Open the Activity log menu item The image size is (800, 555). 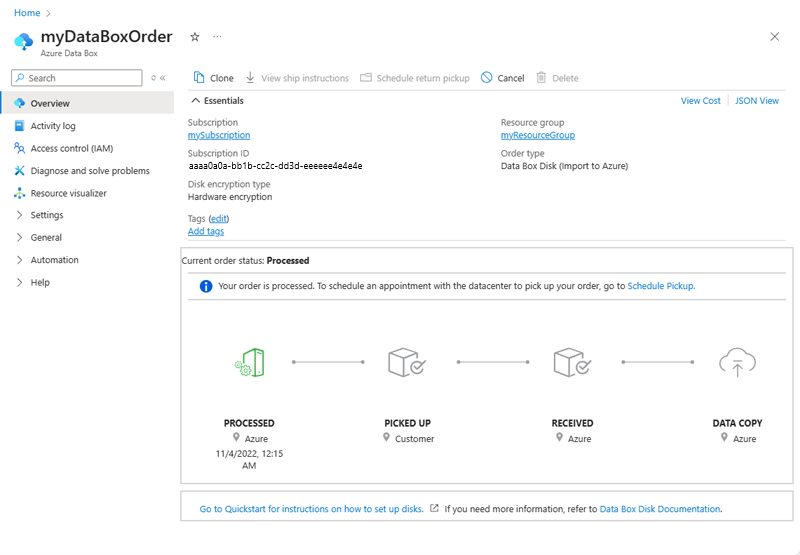pos(52,126)
